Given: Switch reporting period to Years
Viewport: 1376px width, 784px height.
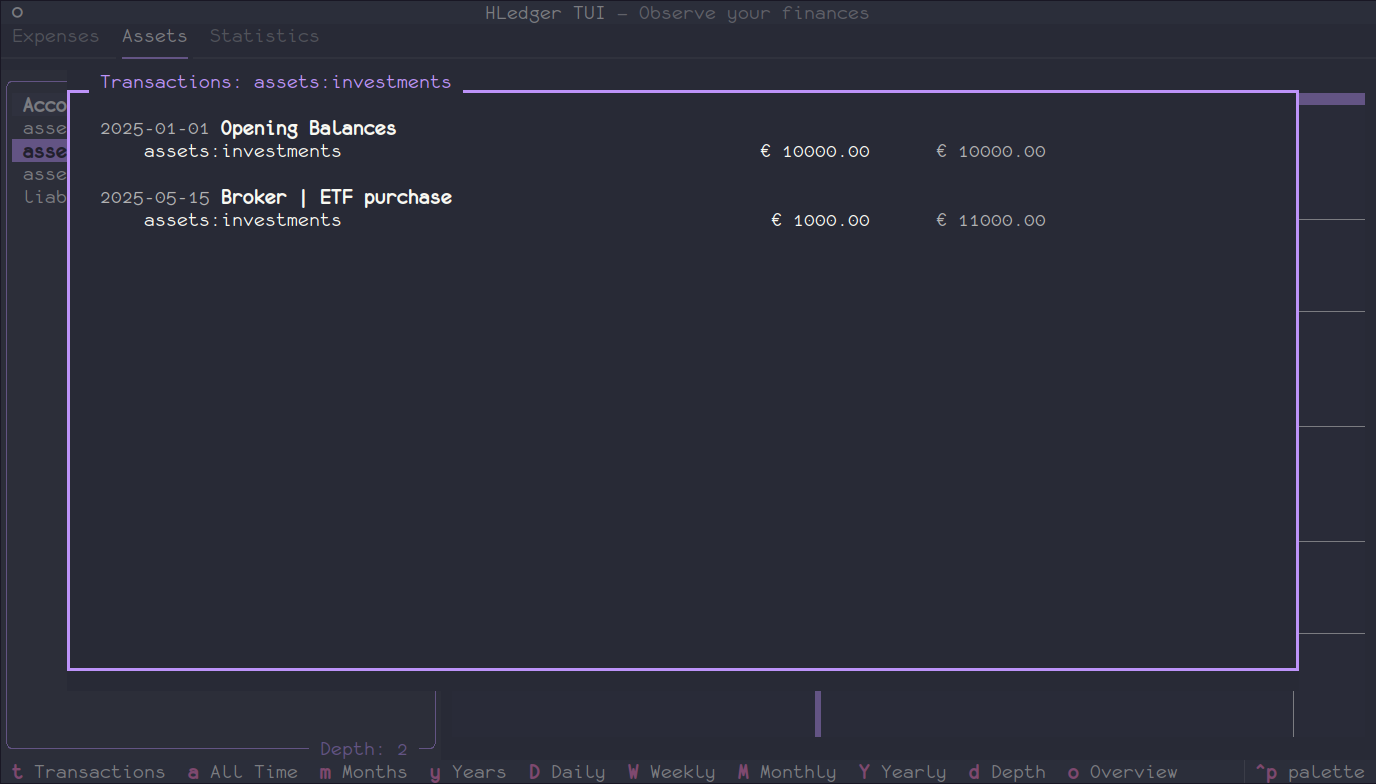Looking at the screenshot, I should [467, 771].
